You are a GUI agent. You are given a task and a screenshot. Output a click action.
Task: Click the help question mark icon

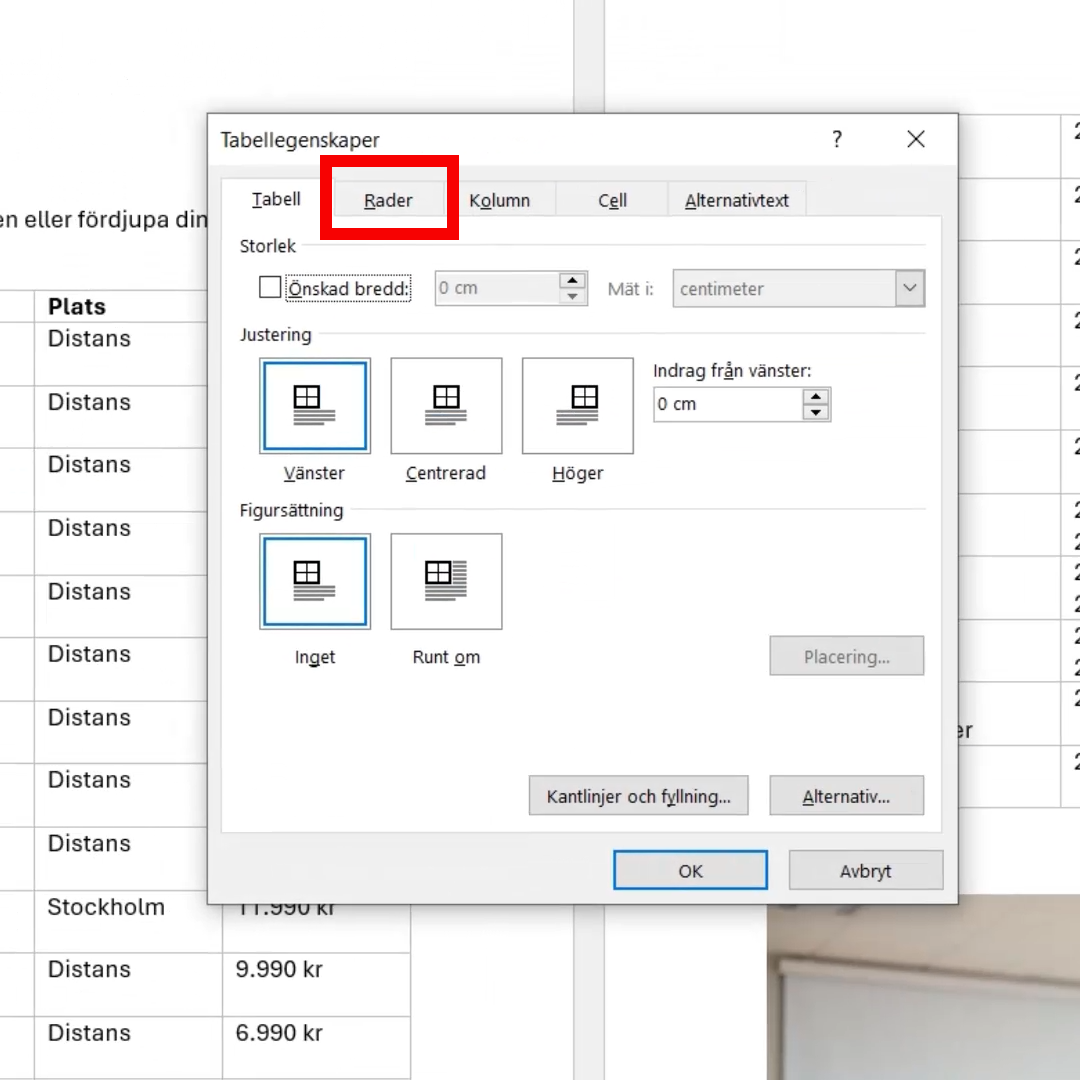(837, 140)
